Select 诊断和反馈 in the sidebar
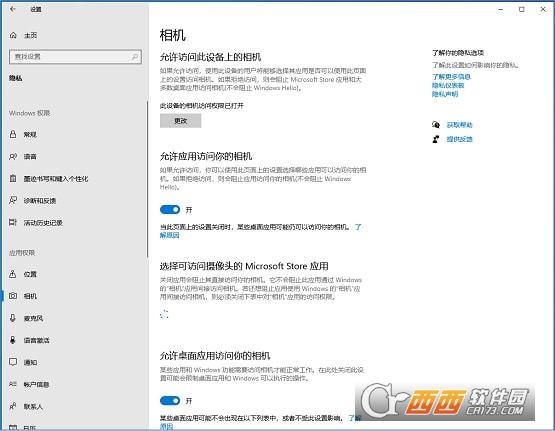 point(40,201)
